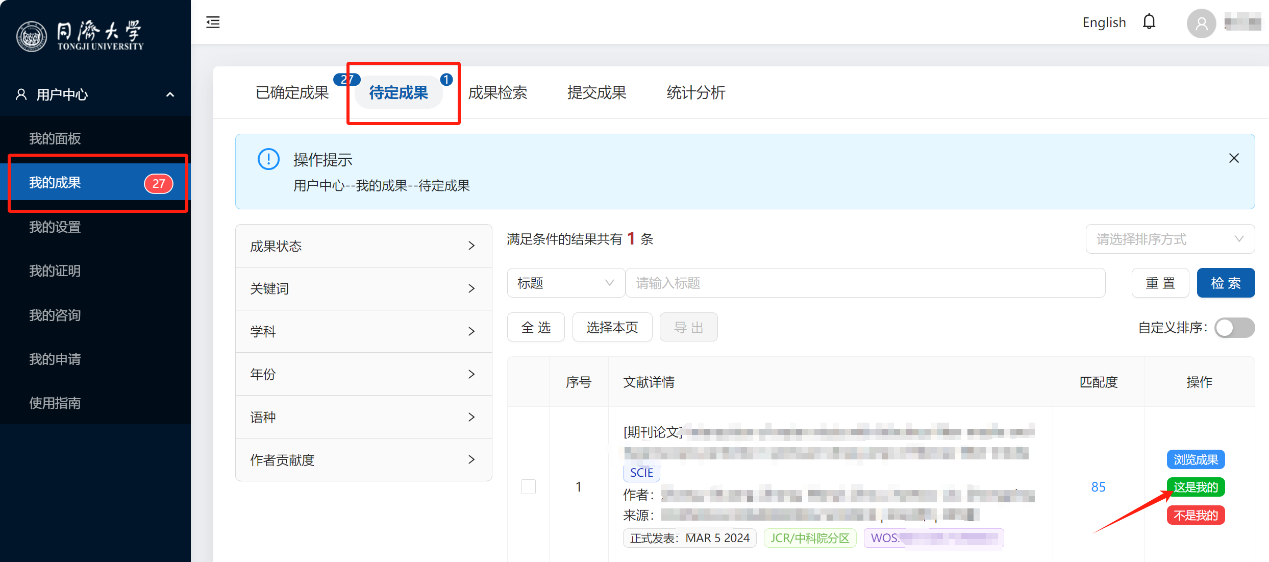Image resolution: width=1269 pixels, height=562 pixels.
Task: Click the 选择本页 button
Action: 612,327
